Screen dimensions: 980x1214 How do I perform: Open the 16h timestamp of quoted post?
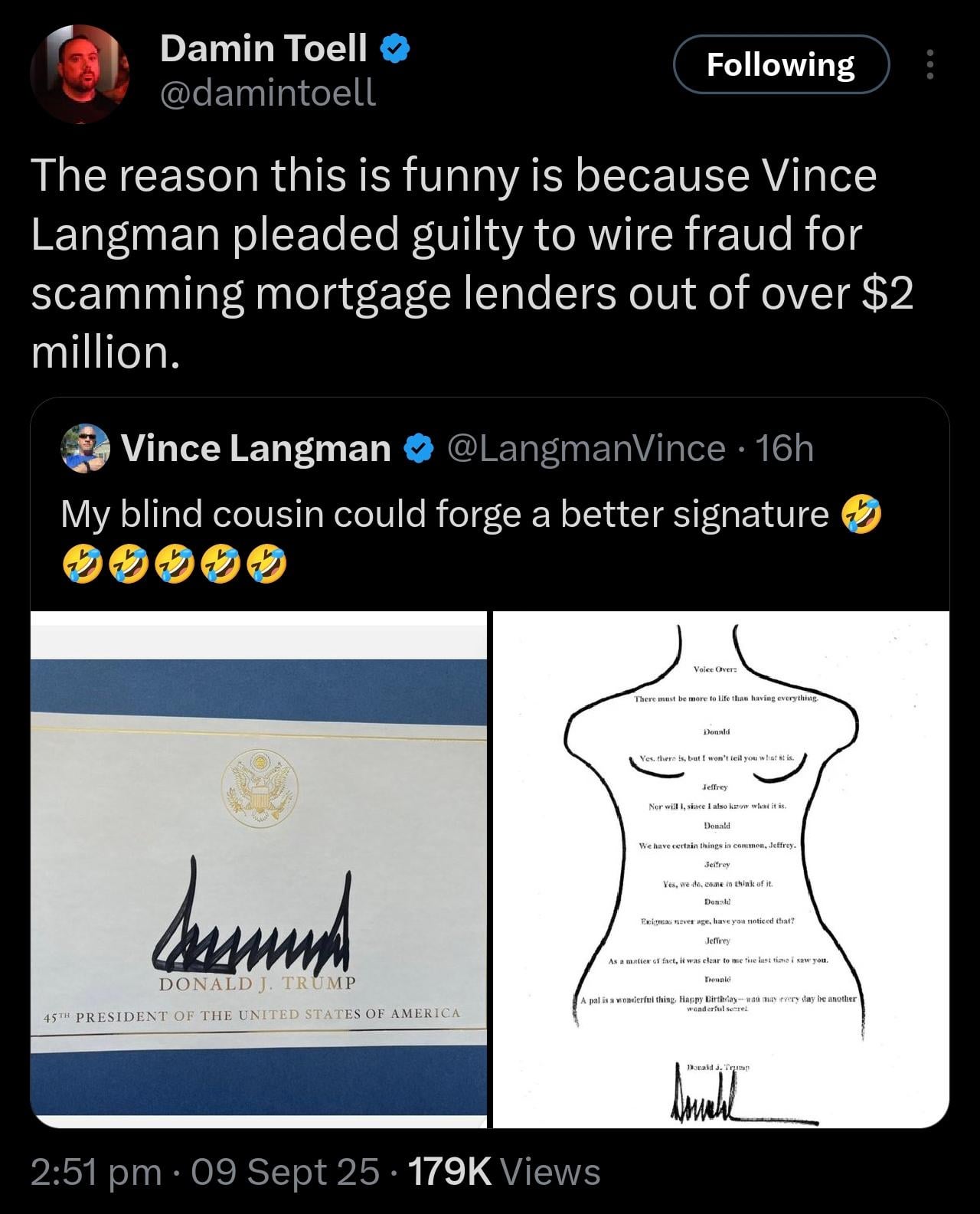[785, 449]
